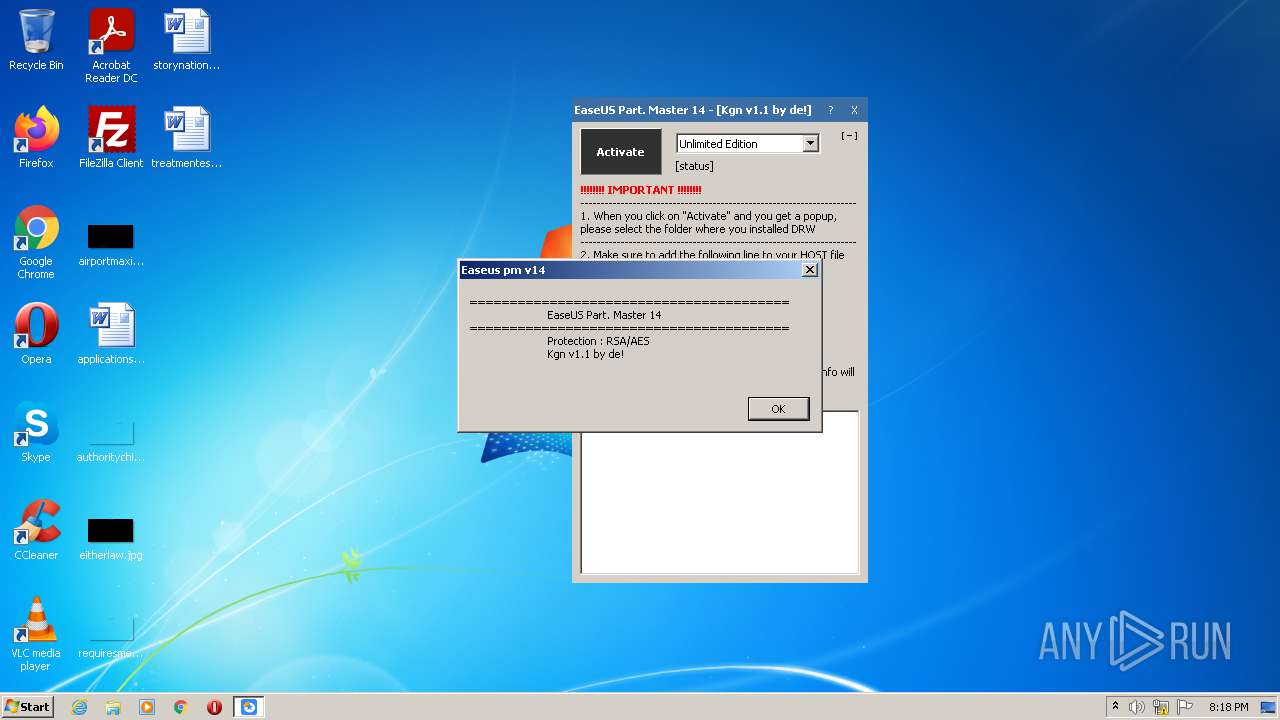The image size is (1280, 720).
Task: Click OK in the Easeus pm v14 dialog
Action: pyautogui.click(x=778, y=408)
